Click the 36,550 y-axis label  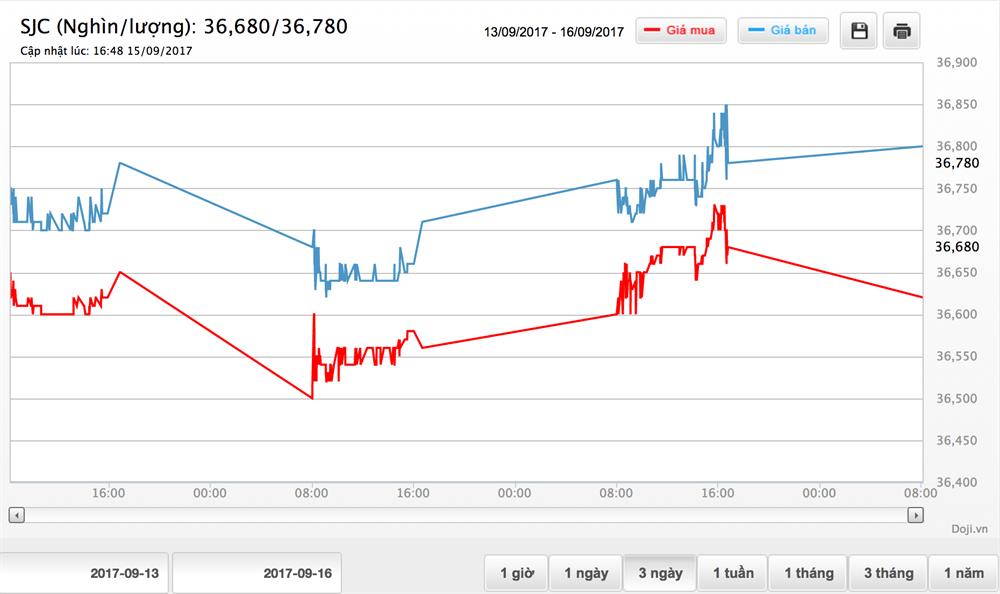click(957, 357)
